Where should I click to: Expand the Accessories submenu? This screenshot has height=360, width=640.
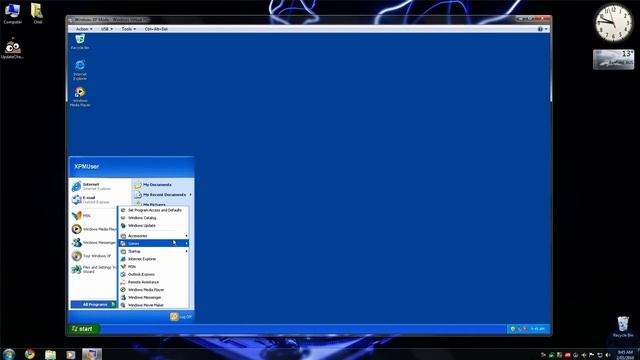(153, 236)
